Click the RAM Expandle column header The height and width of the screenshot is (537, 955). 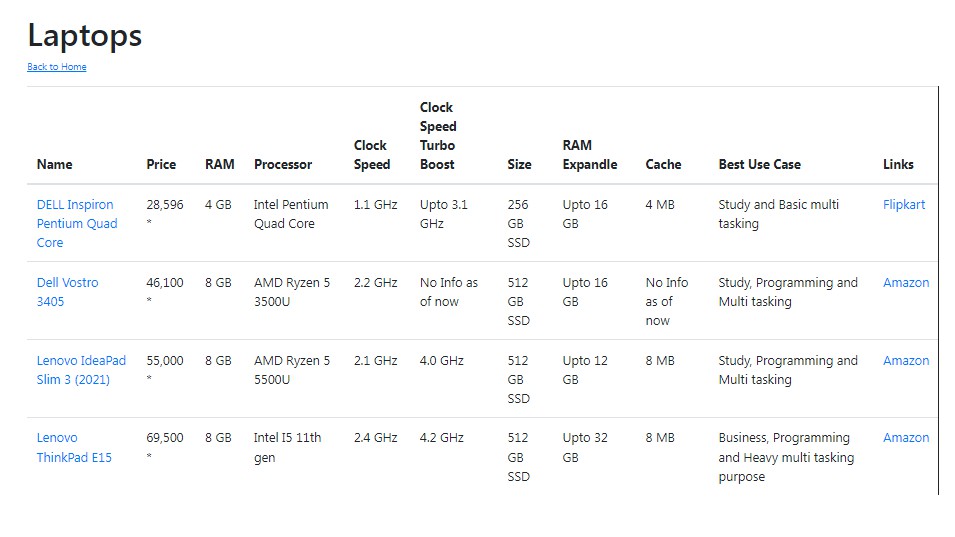click(x=590, y=154)
